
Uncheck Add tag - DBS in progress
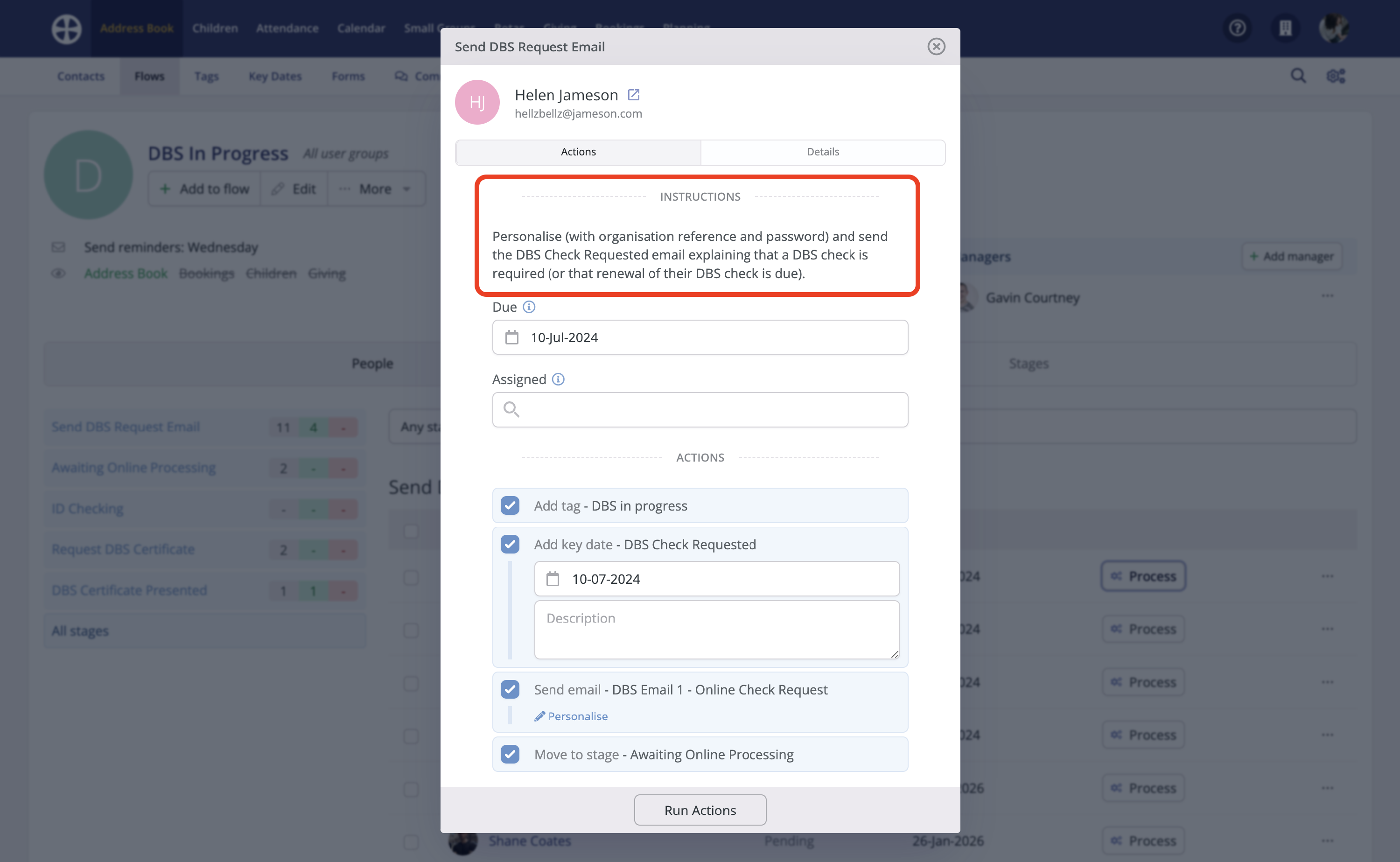pyautogui.click(x=510, y=505)
